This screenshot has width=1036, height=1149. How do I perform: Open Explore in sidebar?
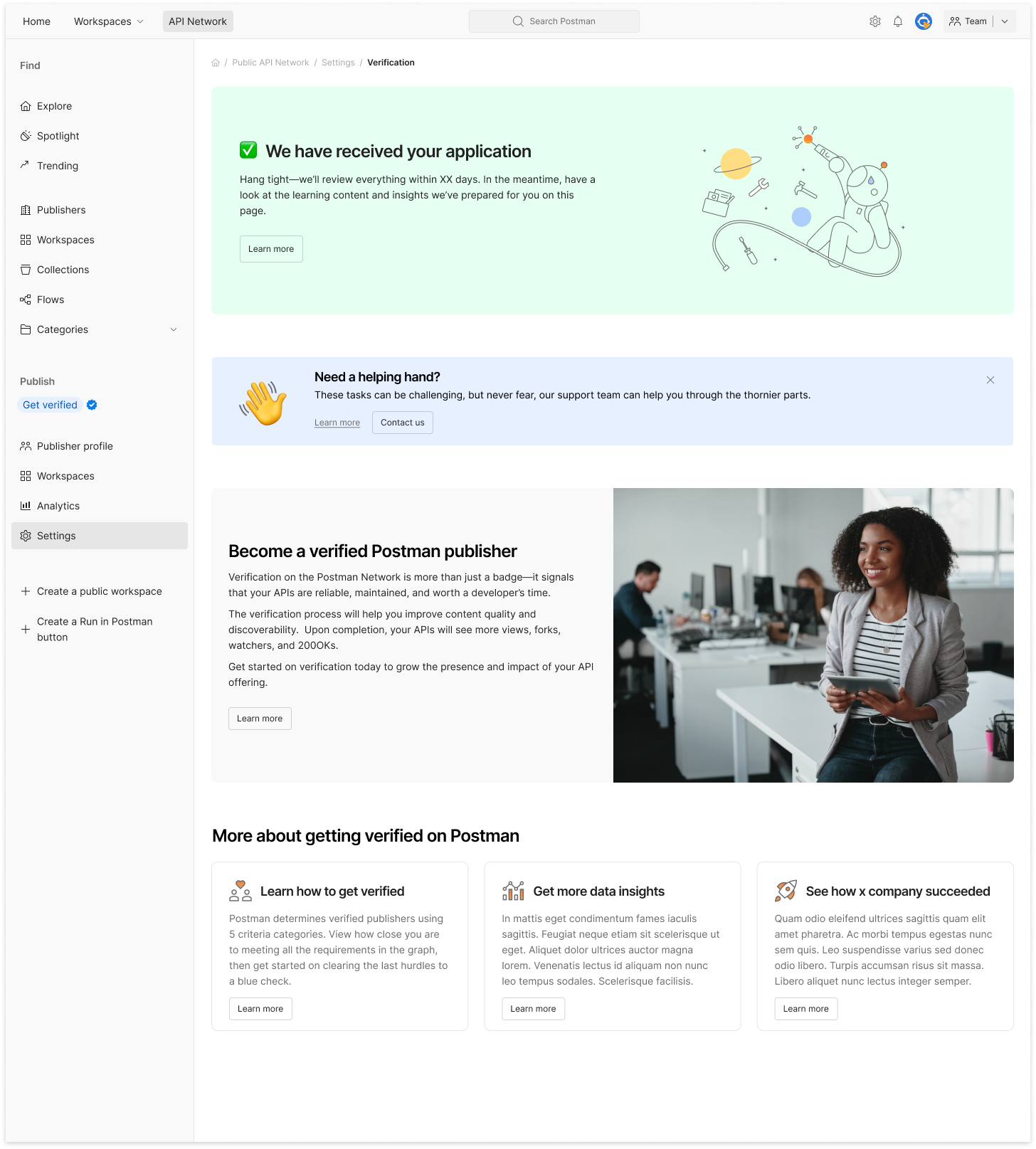pyautogui.click(x=100, y=106)
